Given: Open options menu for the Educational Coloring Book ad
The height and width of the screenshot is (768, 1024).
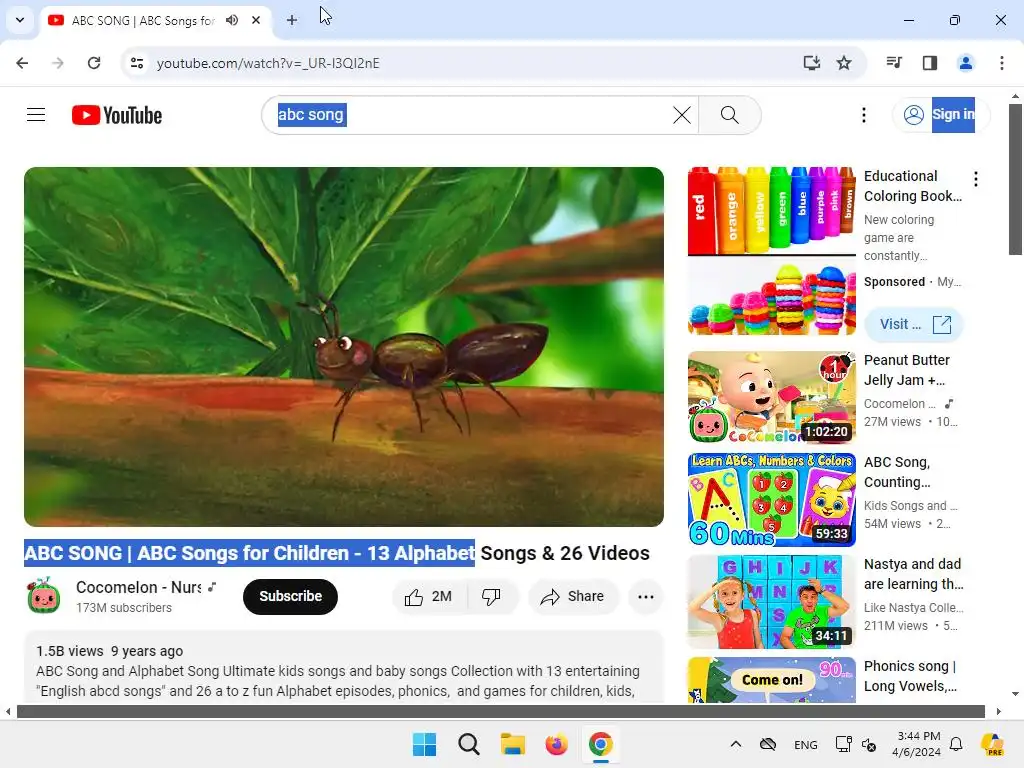Looking at the screenshot, I should tap(976, 179).
